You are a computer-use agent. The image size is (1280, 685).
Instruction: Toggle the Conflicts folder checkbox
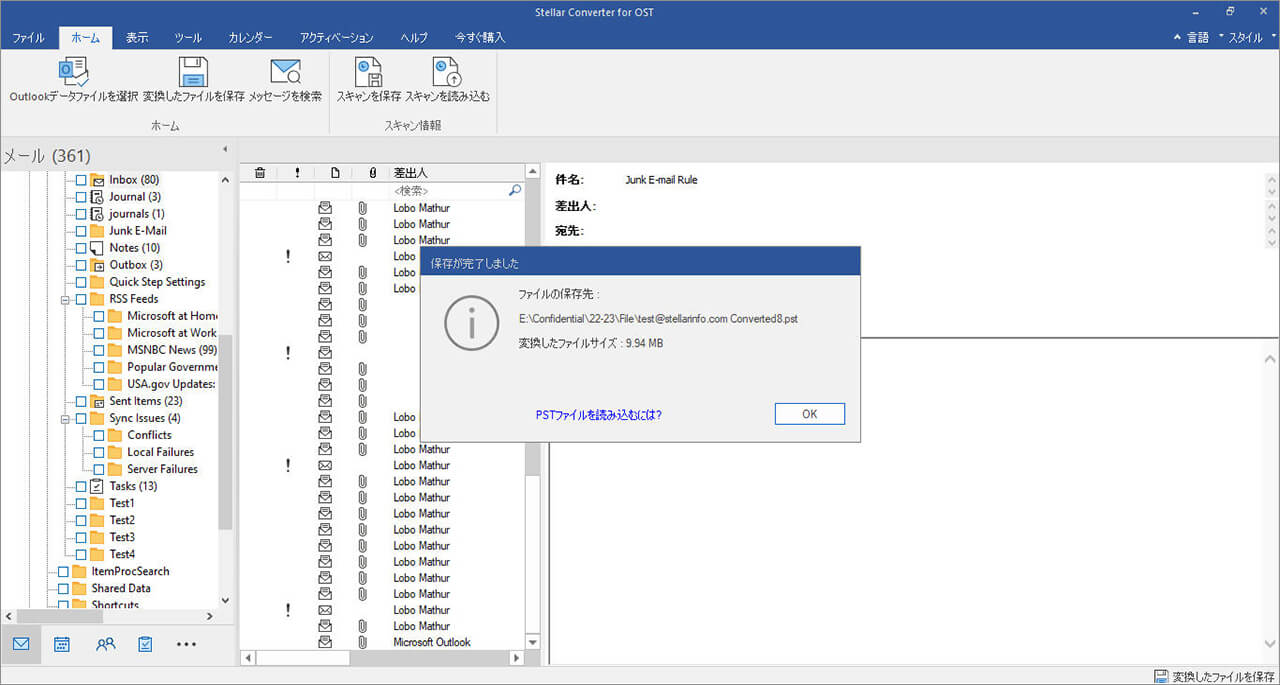(x=99, y=435)
